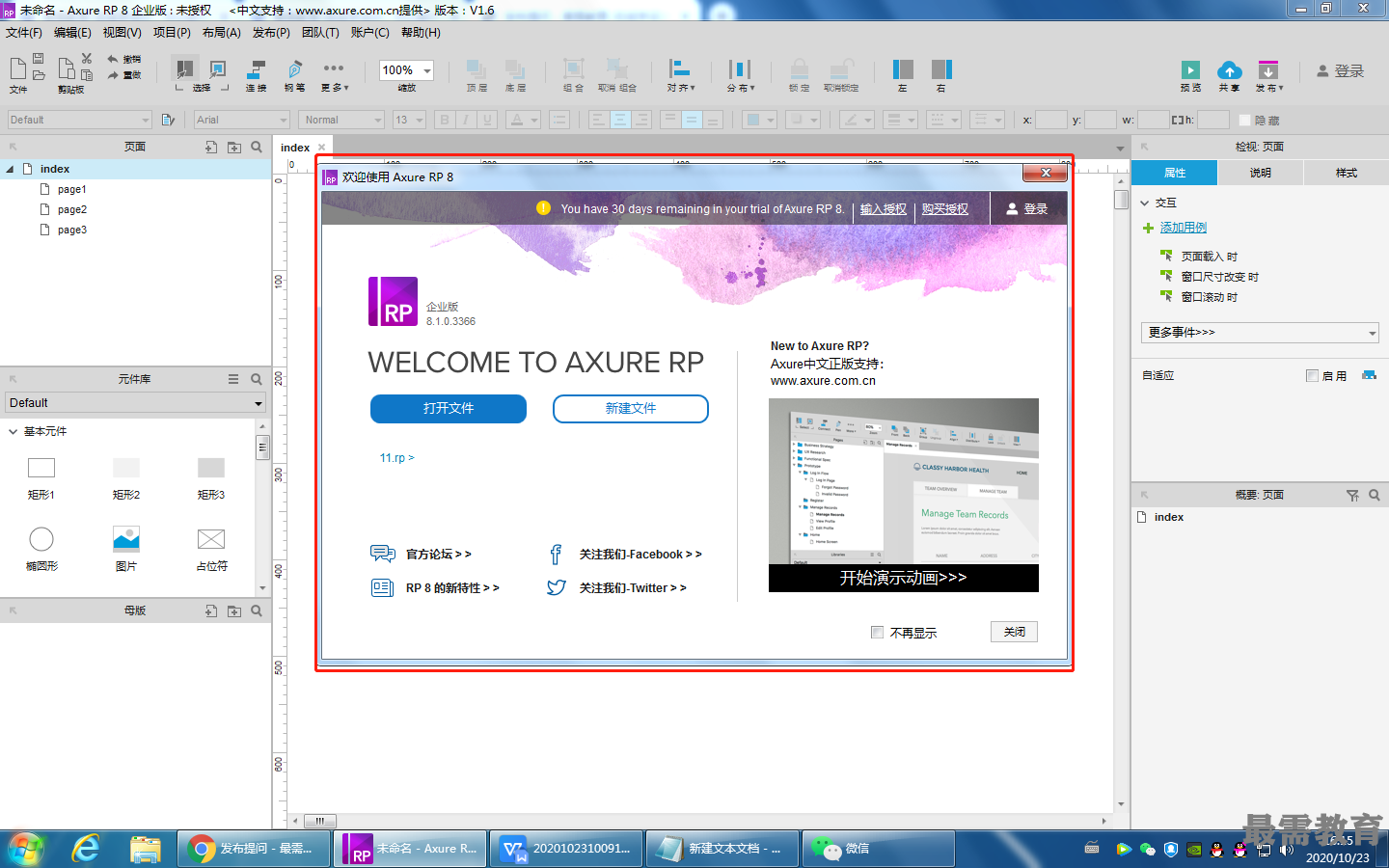Click the Save (floppy disk) toolbar icon
The width and height of the screenshot is (1389, 868).
click(39, 59)
